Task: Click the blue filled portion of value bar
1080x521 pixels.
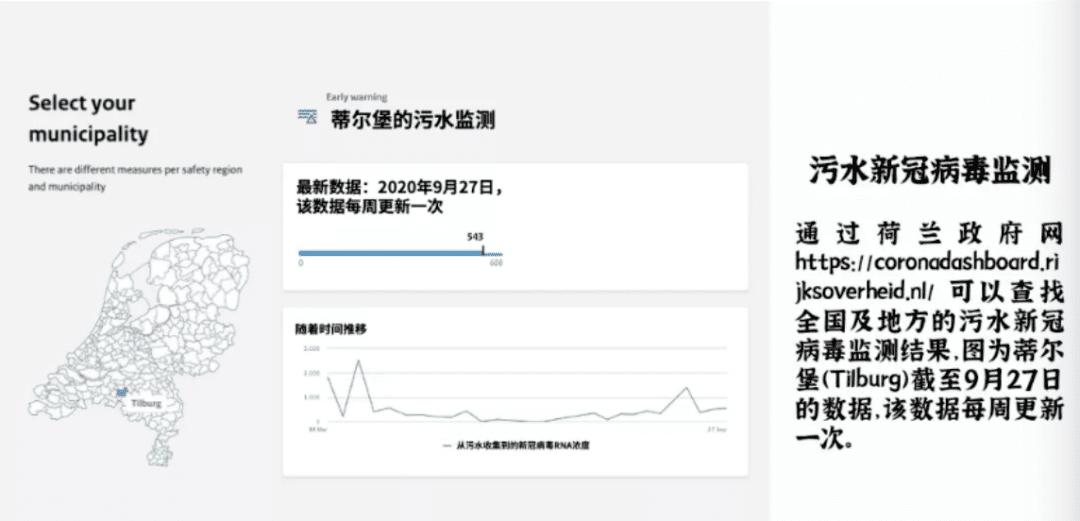Action: [x=390, y=253]
